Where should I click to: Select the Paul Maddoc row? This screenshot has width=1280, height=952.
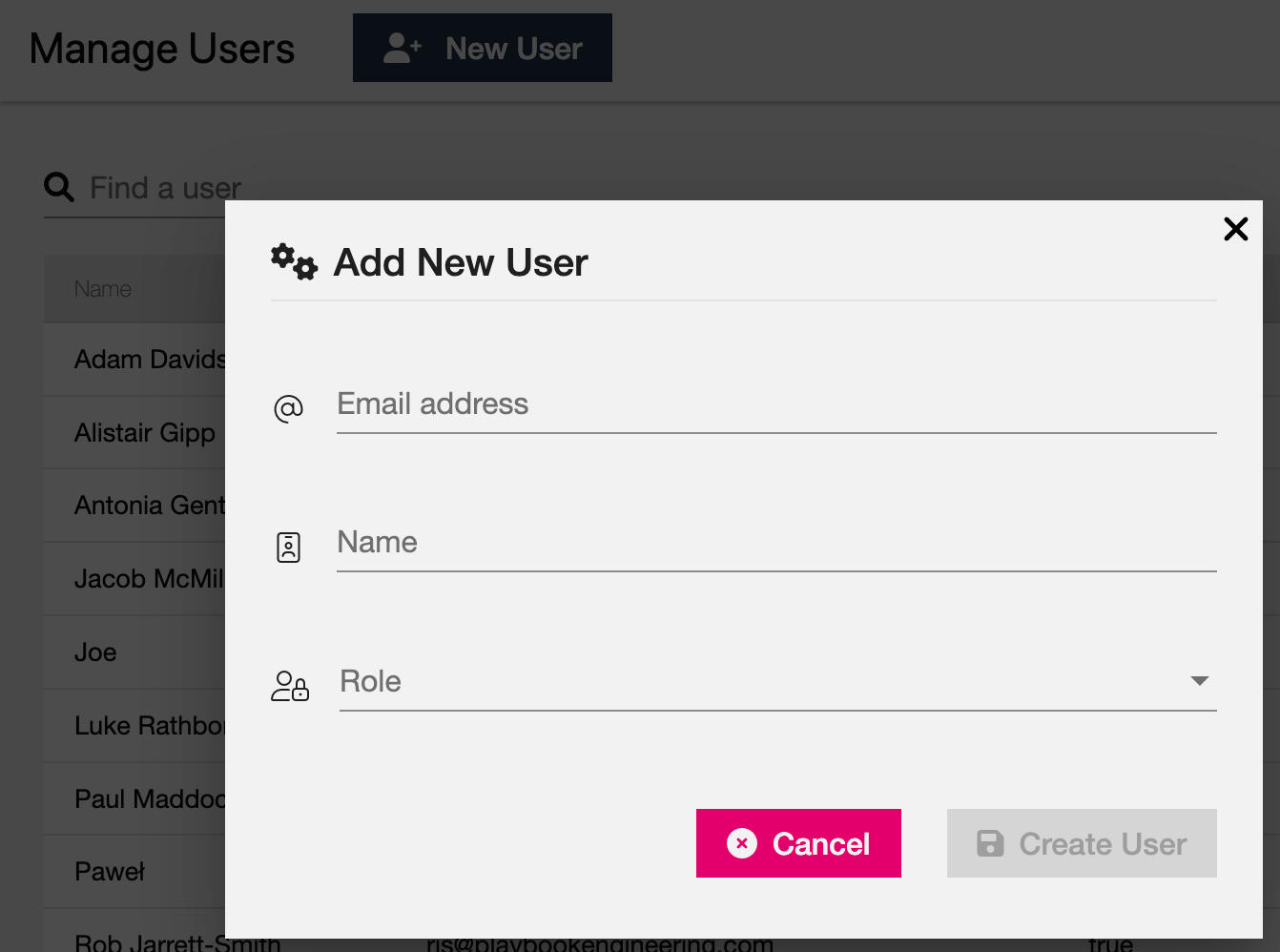click(134, 799)
